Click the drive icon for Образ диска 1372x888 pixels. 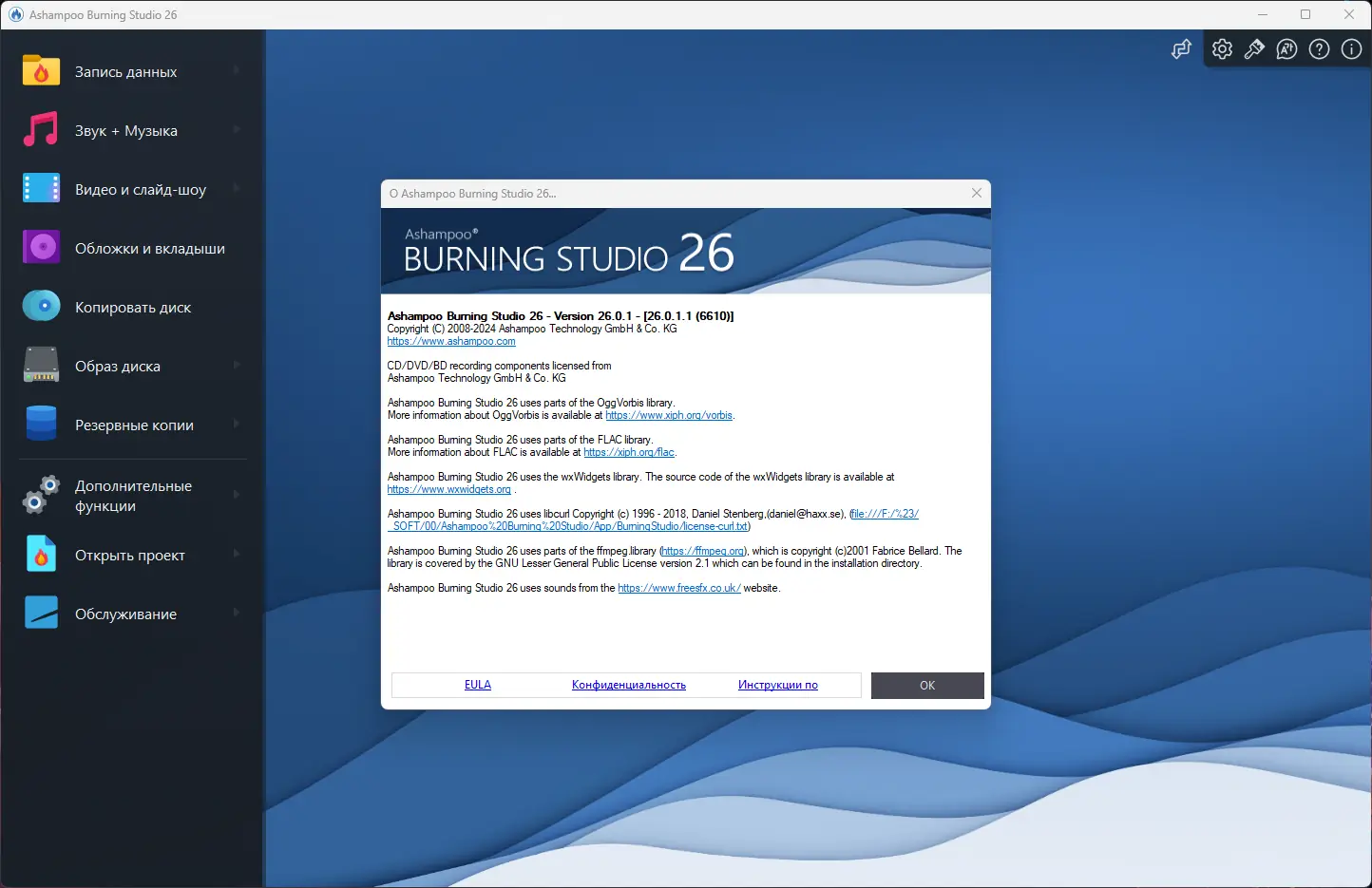click(41, 365)
